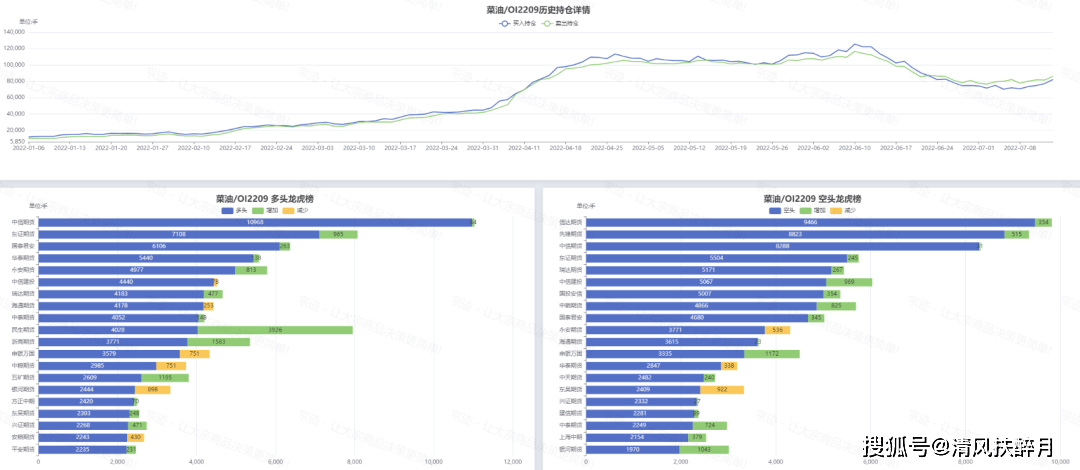The image size is (1080, 470).
Task: Click blue 空头 legend icon in short chart
Action: 776,210
